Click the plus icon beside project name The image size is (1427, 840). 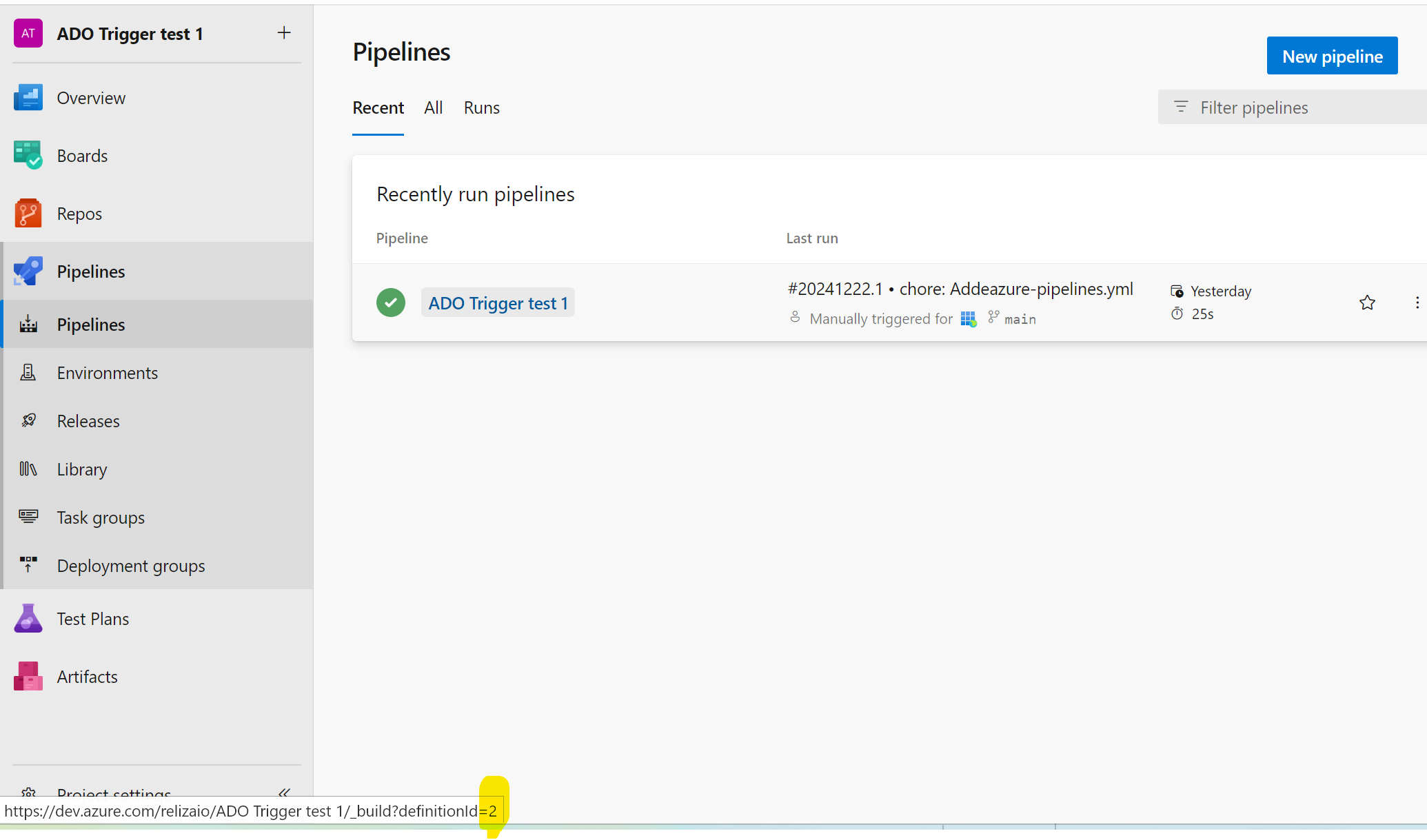coord(284,33)
